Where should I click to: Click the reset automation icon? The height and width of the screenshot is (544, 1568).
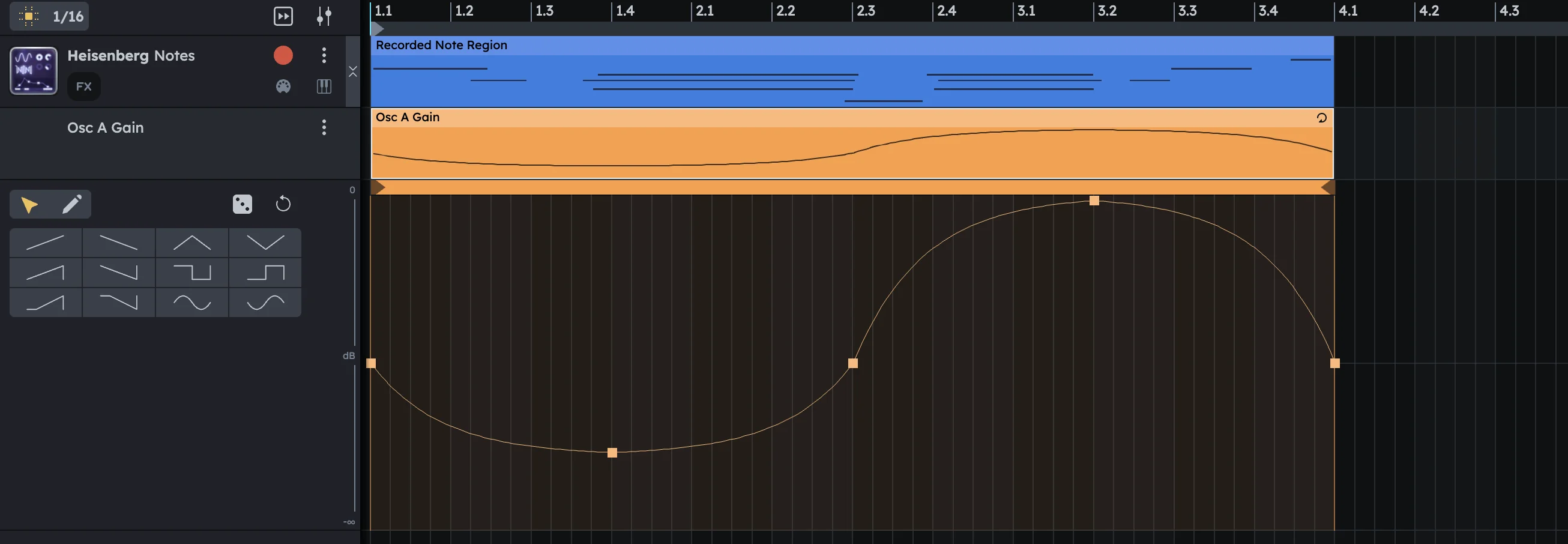tap(282, 205)
